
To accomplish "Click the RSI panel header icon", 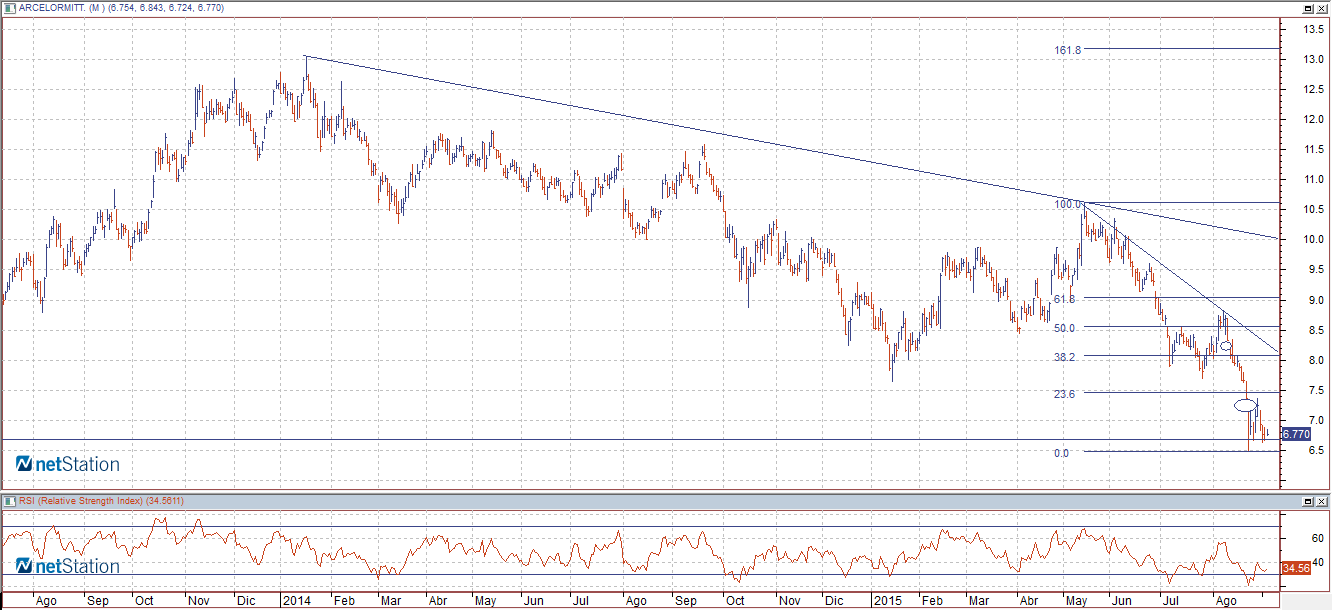I will click(11, 500).
